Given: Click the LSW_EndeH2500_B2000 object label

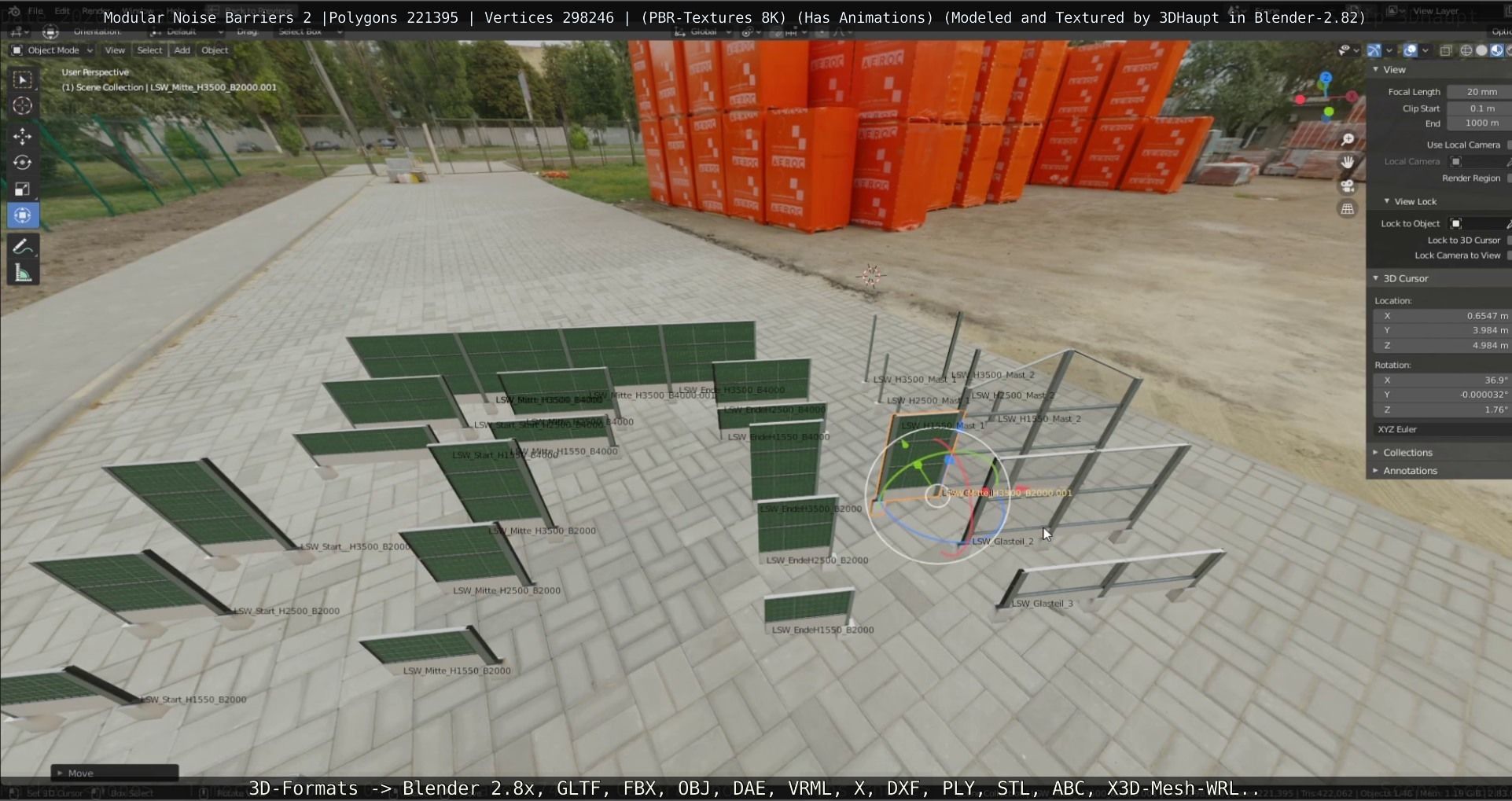Looking at the screenshot, I should 817,560.
